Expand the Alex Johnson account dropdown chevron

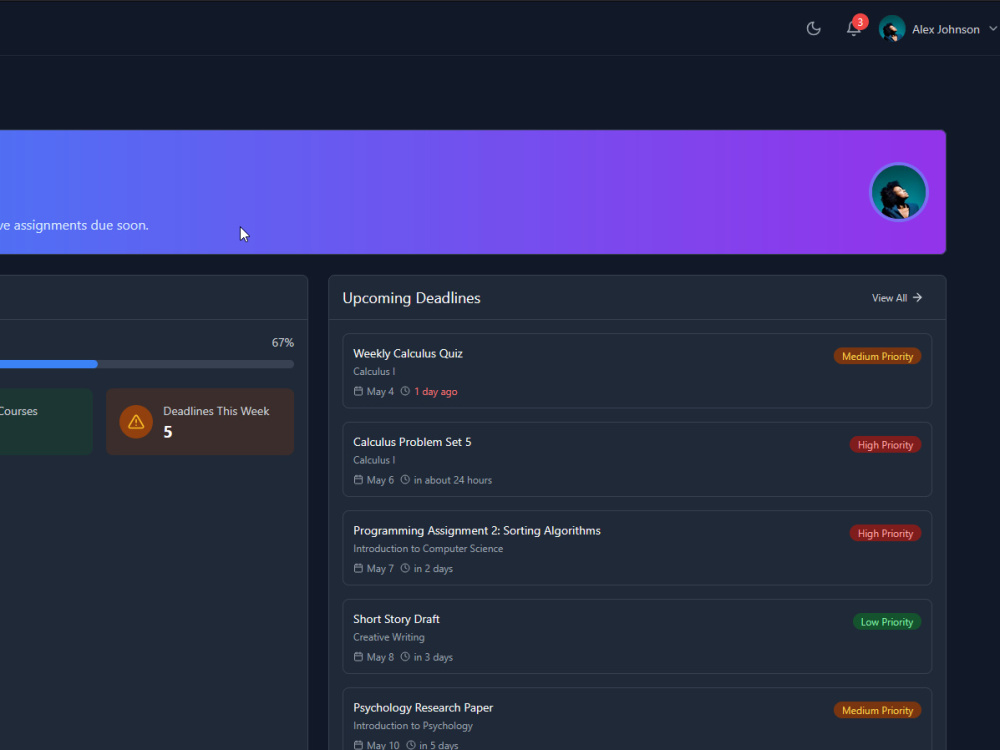pos(992,29)
